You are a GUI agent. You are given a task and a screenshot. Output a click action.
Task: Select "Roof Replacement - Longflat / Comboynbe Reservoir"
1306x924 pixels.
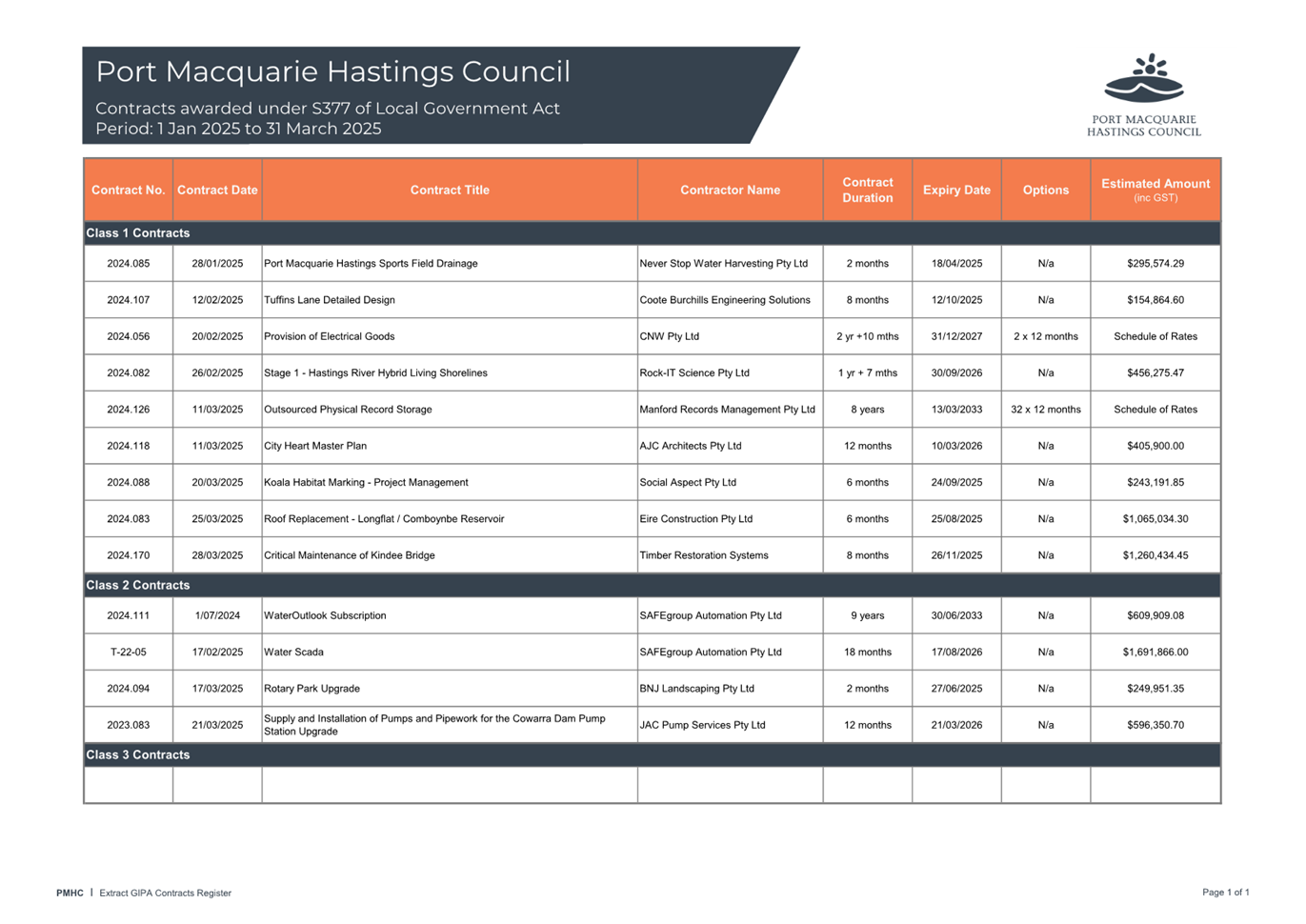pyautogui.click(x=384, y=519)
